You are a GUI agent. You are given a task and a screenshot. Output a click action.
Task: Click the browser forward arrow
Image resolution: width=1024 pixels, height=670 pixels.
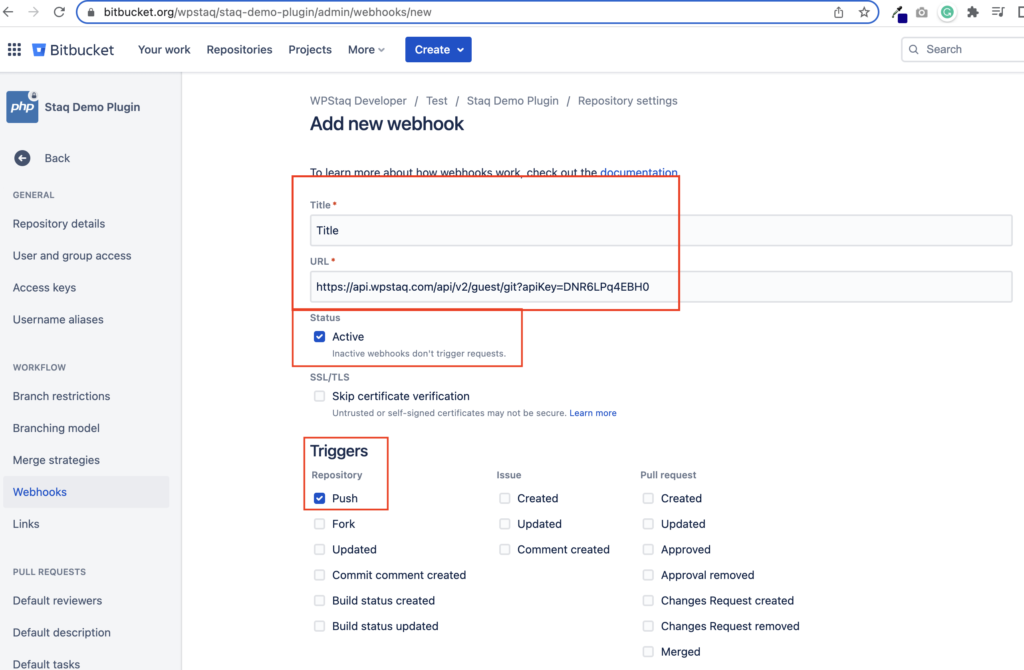pyautogui.click(x=33, y=12)
